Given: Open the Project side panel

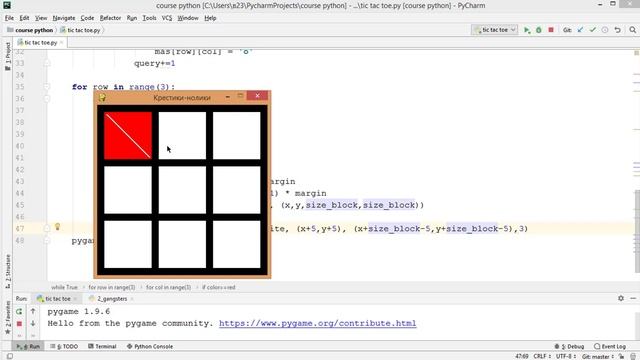Looking at the screenshot, I should pyautogui.click(x=7, y=56).
